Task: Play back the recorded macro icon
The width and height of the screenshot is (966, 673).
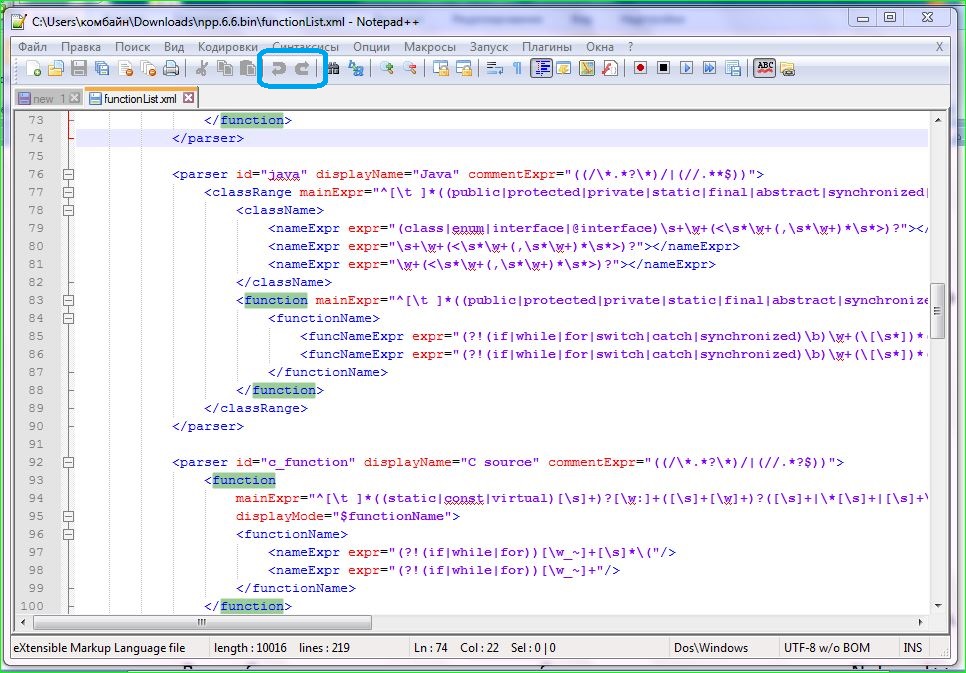Action: (x=686, y=68)
